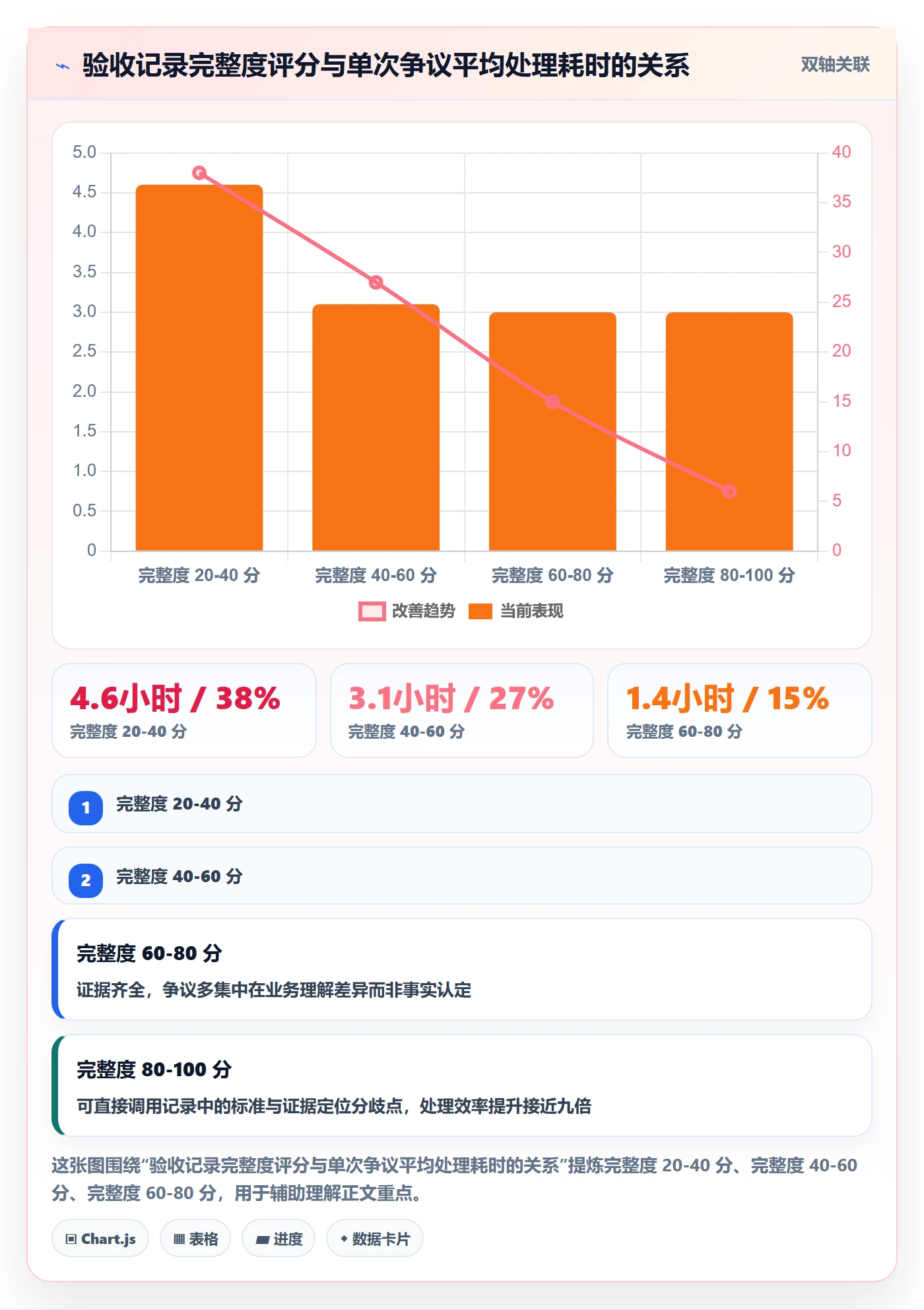Click the orange bar for 完整度 20-40 分

pyautogui.click(x=199, y=368)
